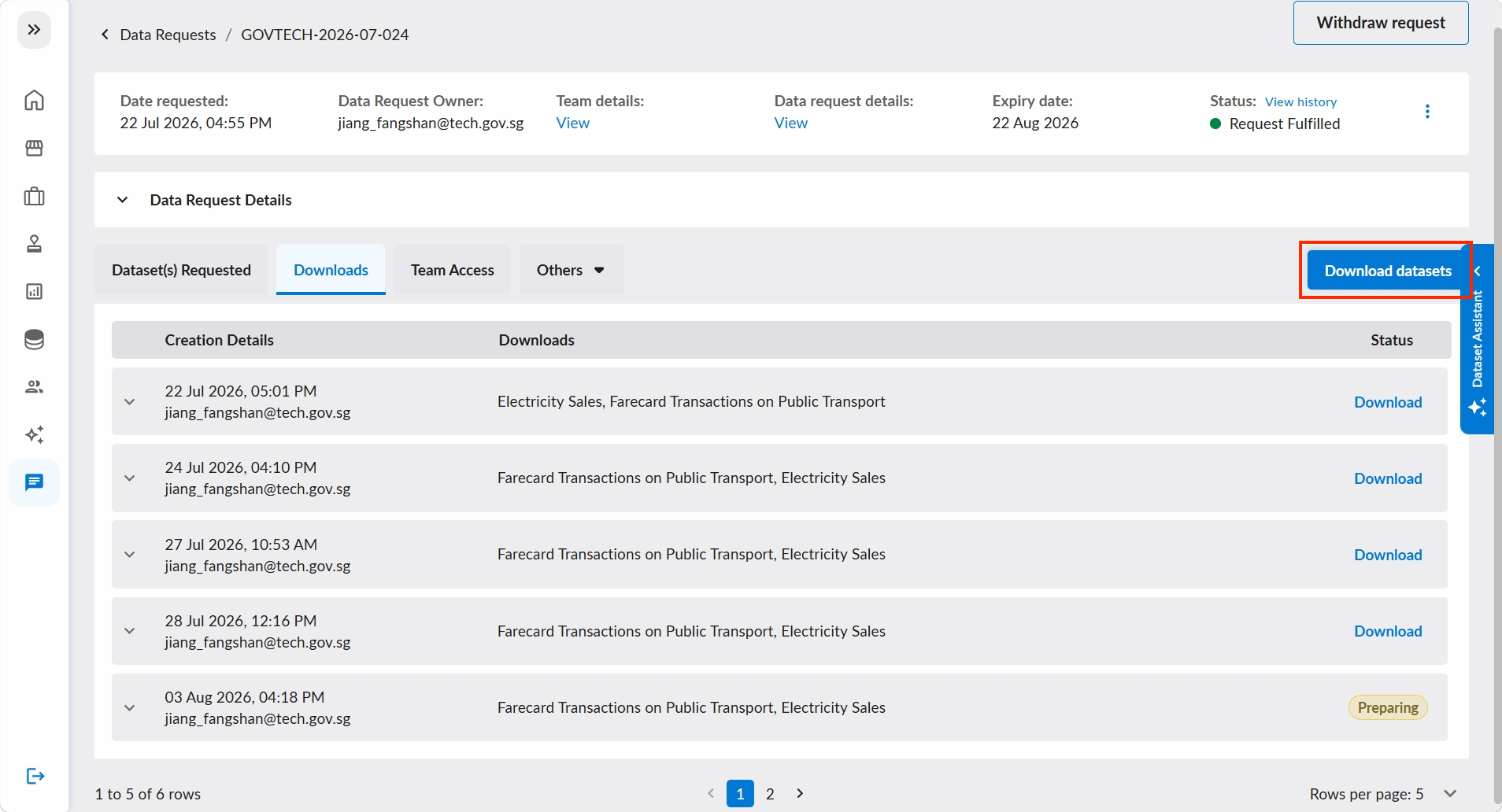Click the Download datasets button

[x=1388, y=271]
